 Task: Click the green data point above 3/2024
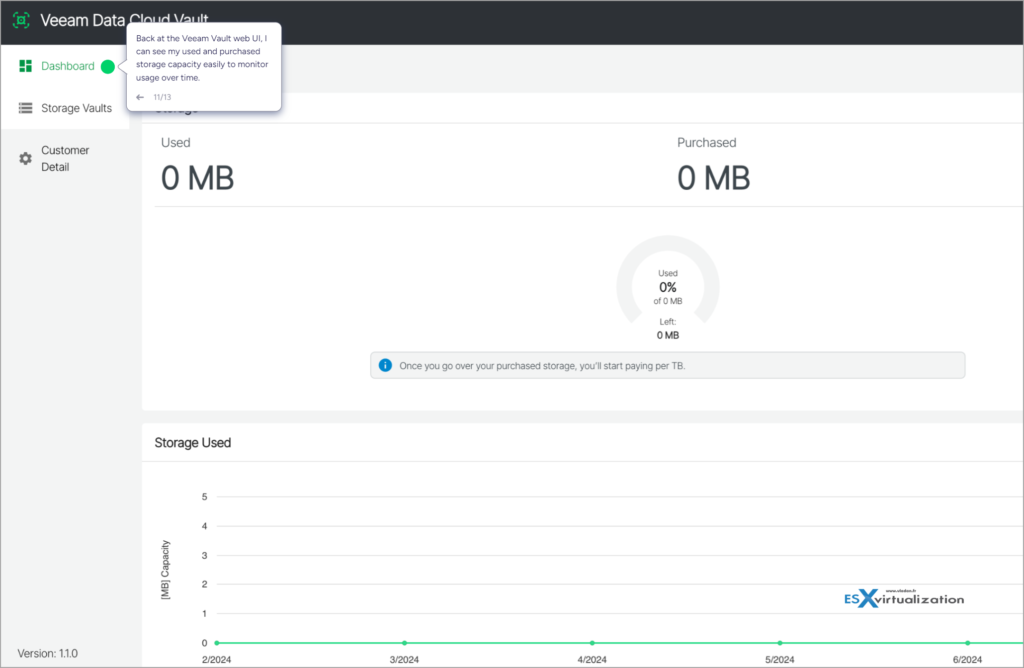(x=404, y=643)
